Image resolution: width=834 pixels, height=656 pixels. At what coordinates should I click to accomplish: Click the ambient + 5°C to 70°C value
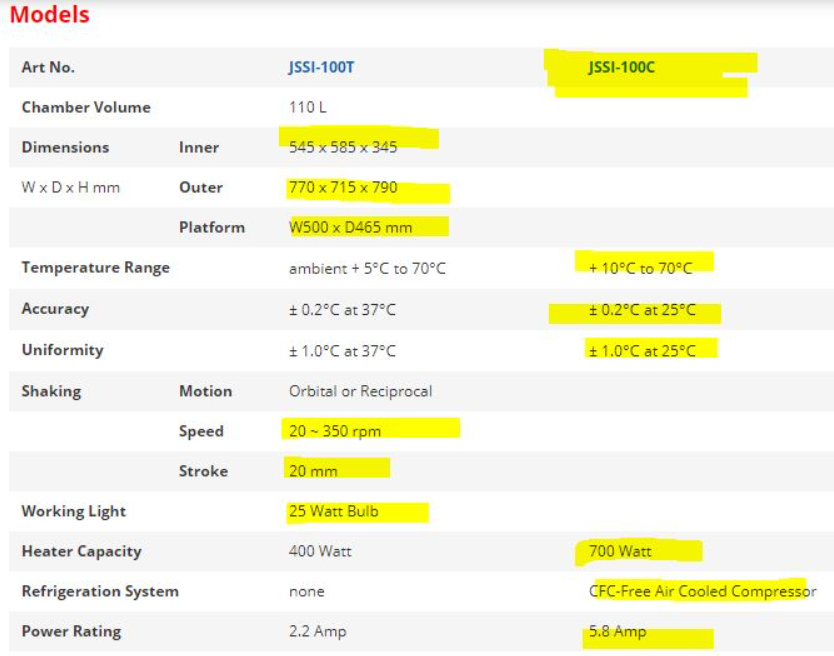pyautogui.click(x=367, y=268)
